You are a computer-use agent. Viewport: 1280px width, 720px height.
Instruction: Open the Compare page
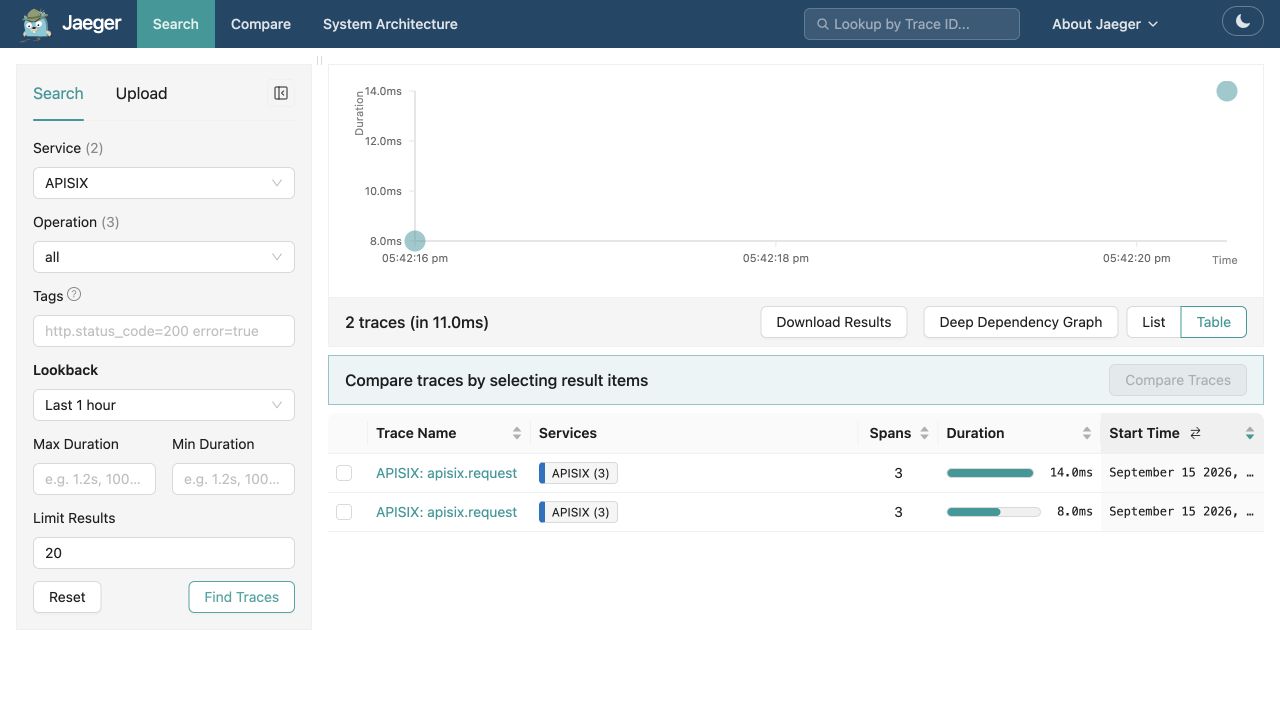[261, 24]
